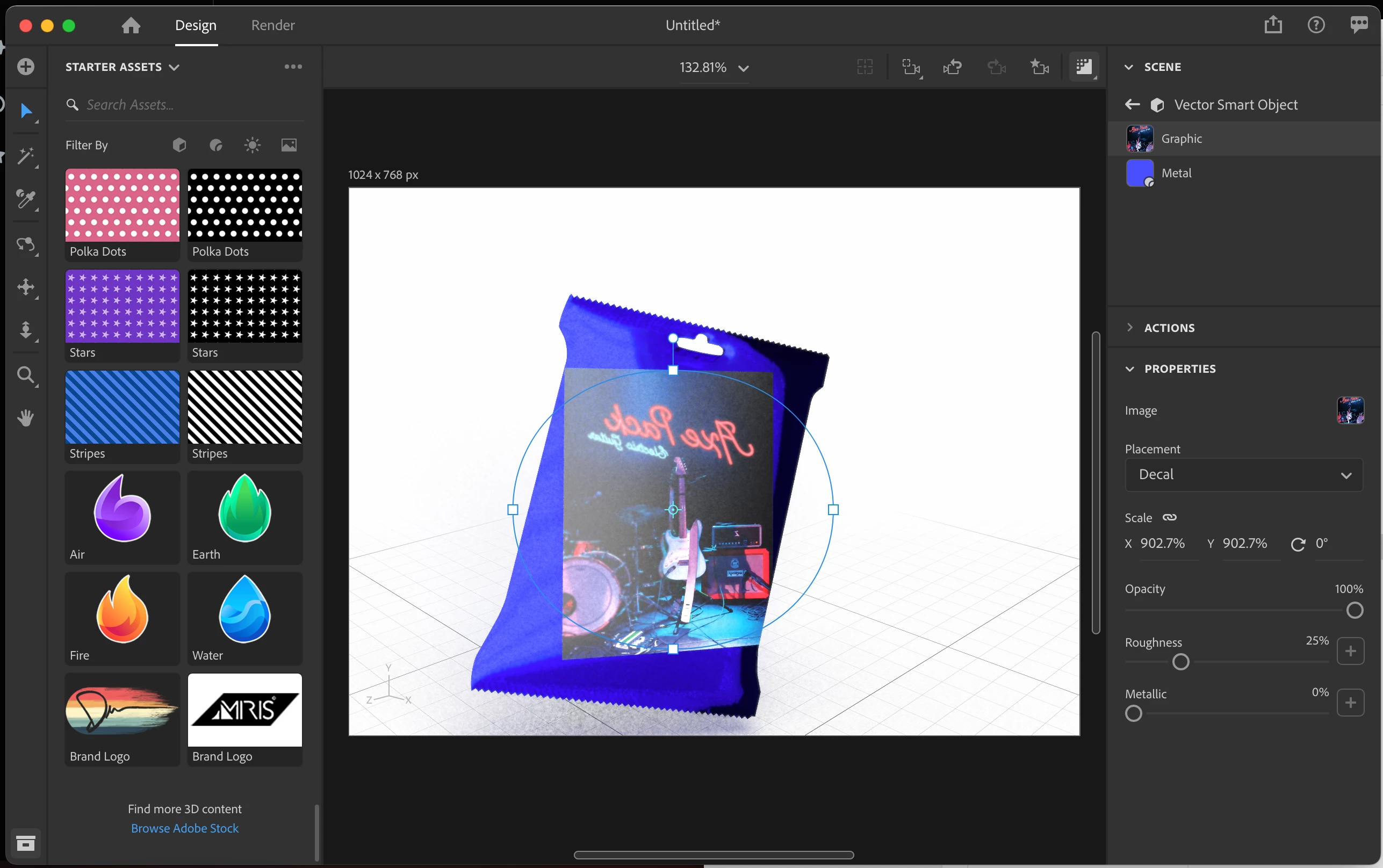Click the Home icon
This screenshot has height=868, width=1383.
(x=131, y=25)
